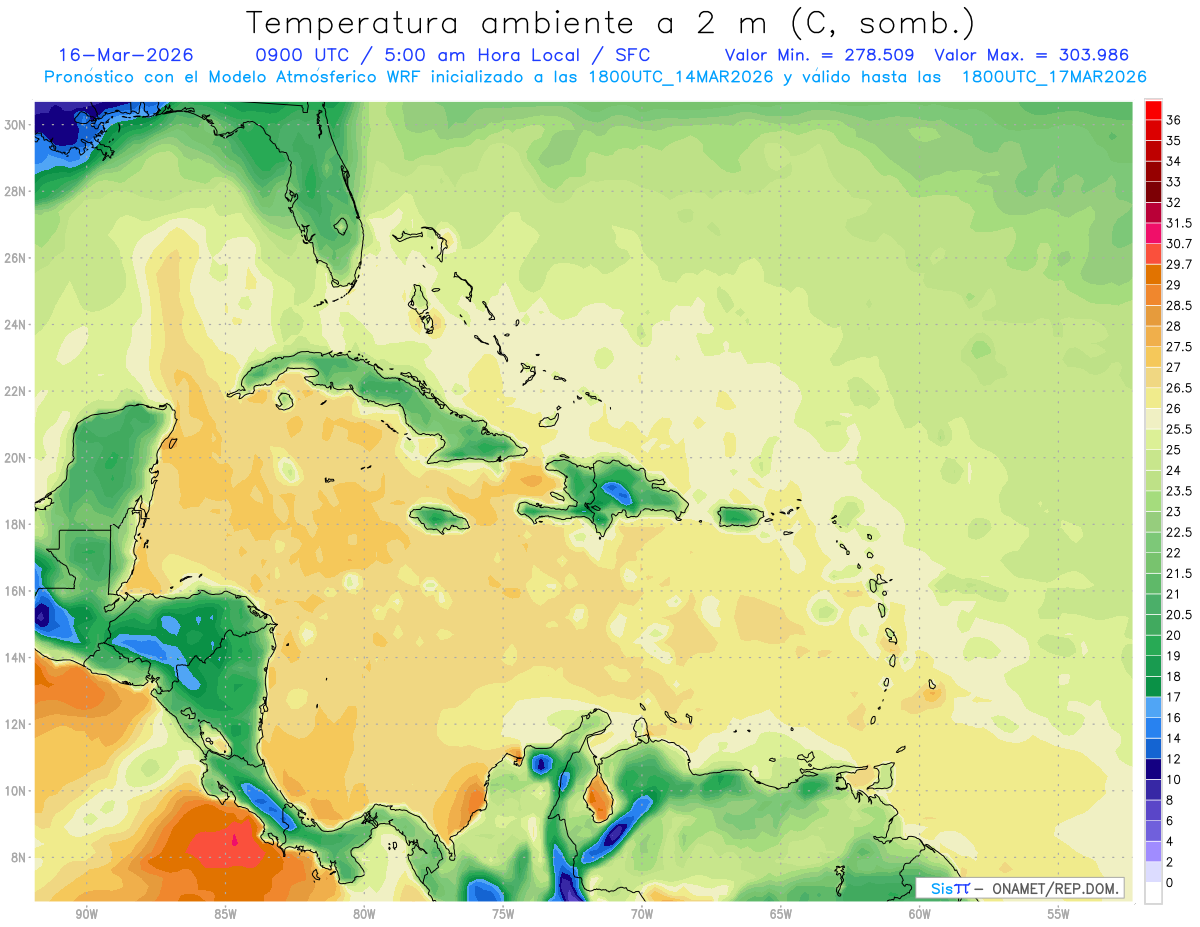The width and height of the screenshot is (1200, 927).
Task: Click the "28N" latitude label
Action: 15,191
